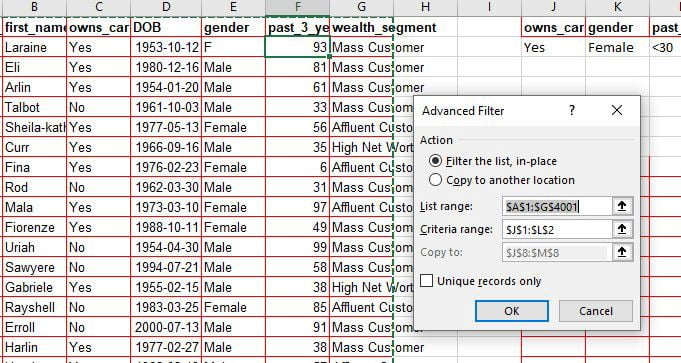Select the cell with value 6
This screenshot has width=681, height=363.
click(298, 167)
